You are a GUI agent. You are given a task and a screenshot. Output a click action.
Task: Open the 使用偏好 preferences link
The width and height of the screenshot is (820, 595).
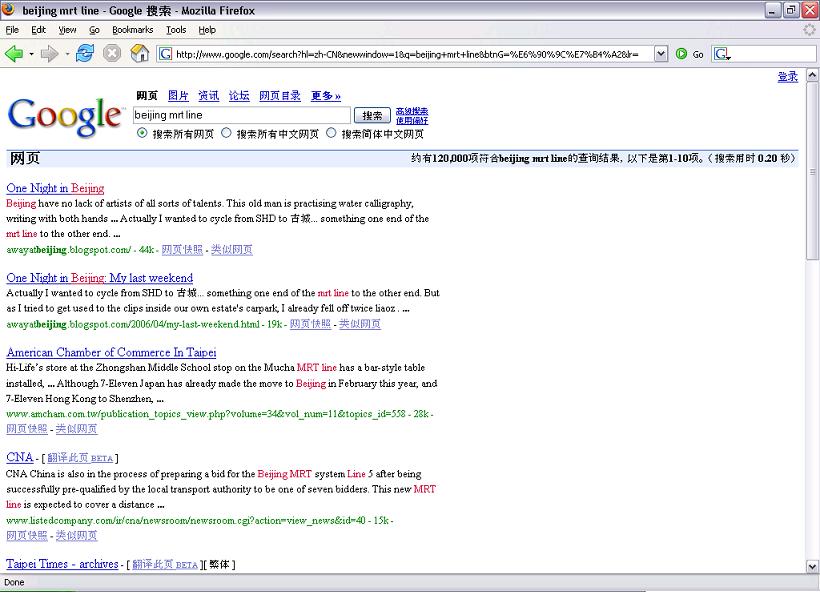point(412,120)
